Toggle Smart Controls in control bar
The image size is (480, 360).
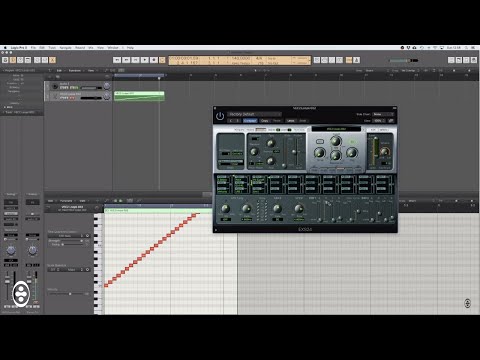(37, 60)
